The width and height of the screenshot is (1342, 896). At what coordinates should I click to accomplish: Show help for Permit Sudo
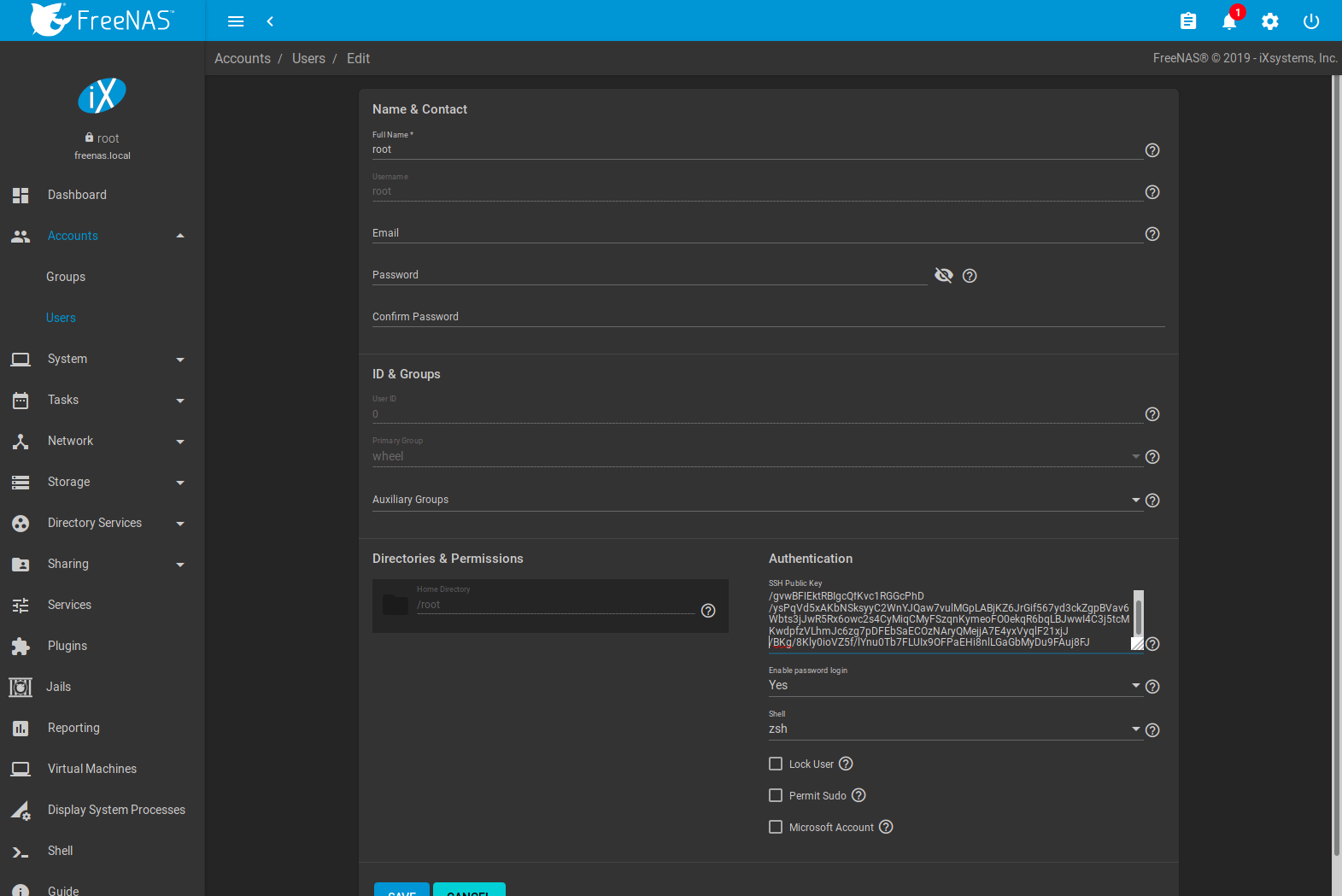pos(859,795)
